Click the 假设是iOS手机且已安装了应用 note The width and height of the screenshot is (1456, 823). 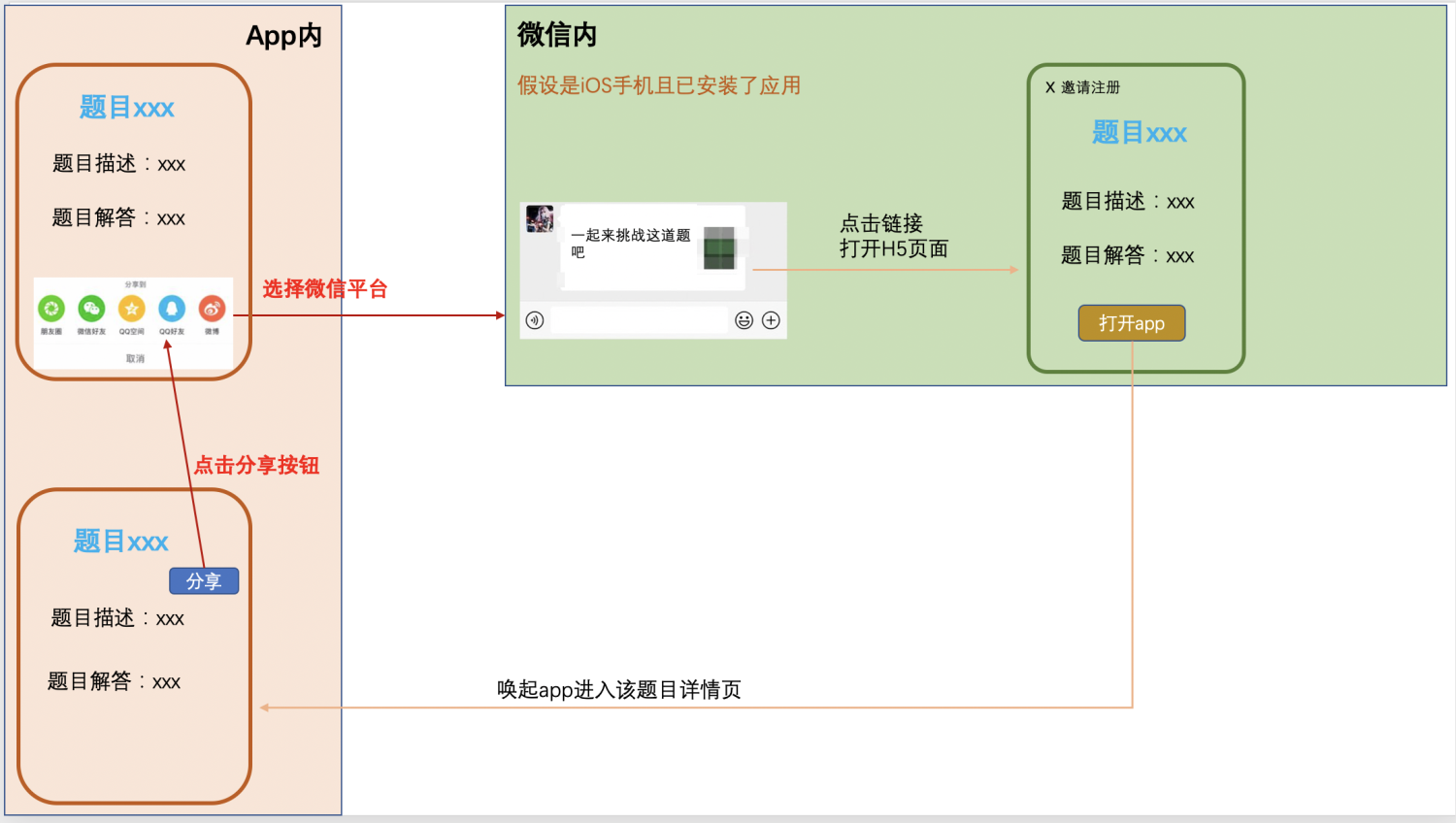pyautogui.click(x=659, y=85)
